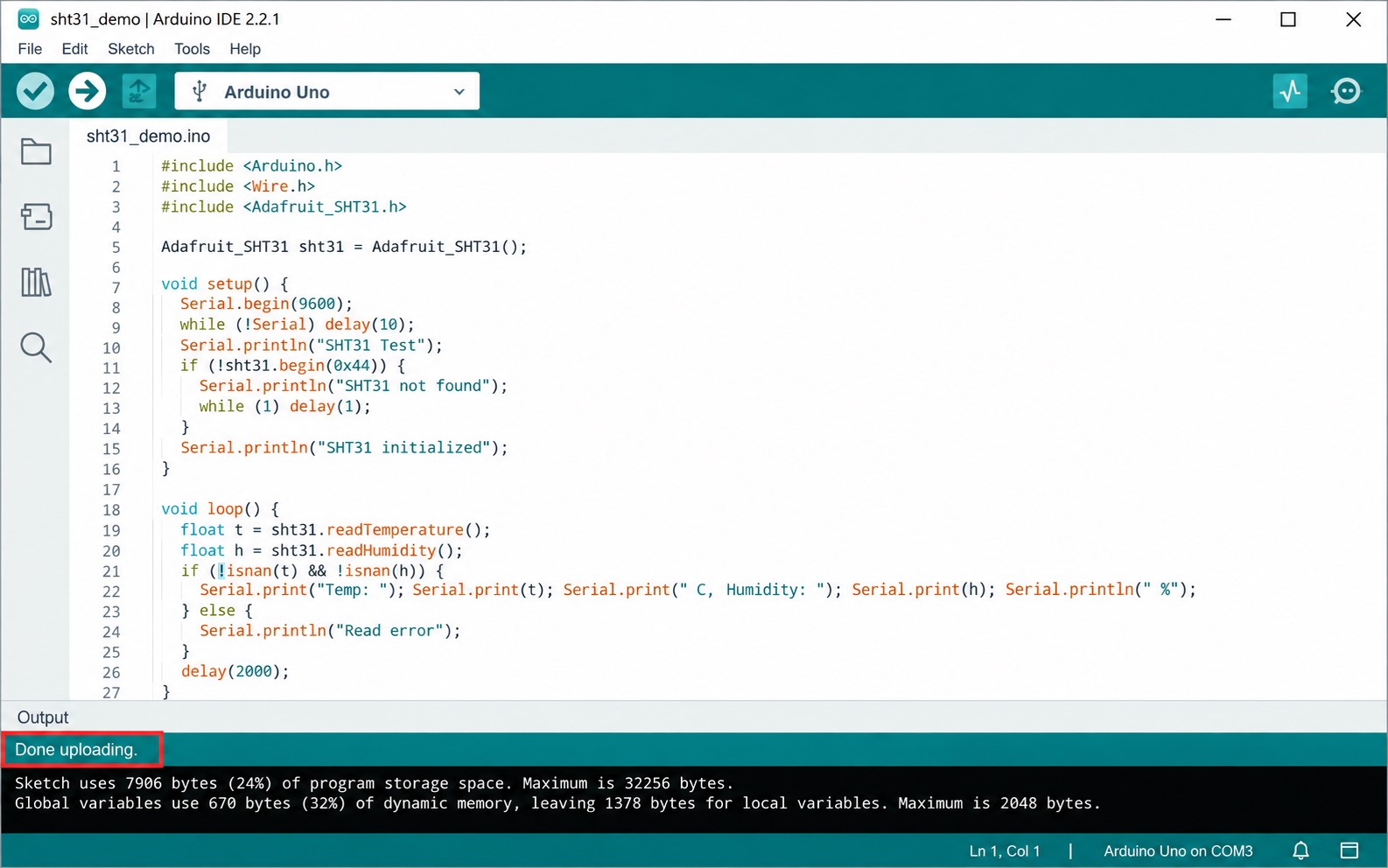The image size is (1388, 868).
Task: Click the Sketch uses 7906 bytes output line
Action: tap(375, 783)
